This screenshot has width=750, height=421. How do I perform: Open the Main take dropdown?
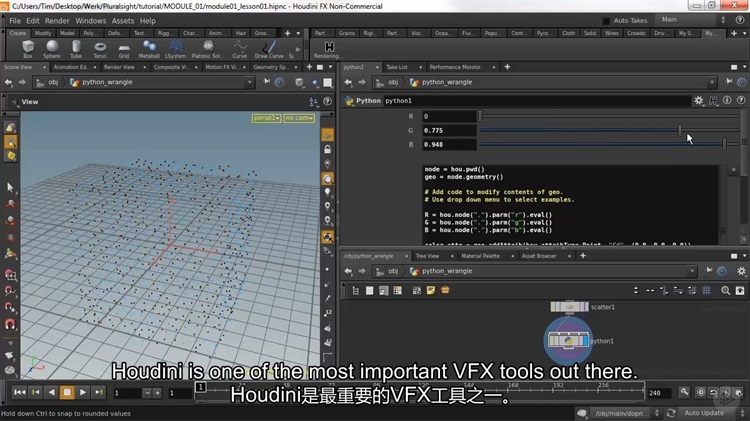[x=694, y=20]
